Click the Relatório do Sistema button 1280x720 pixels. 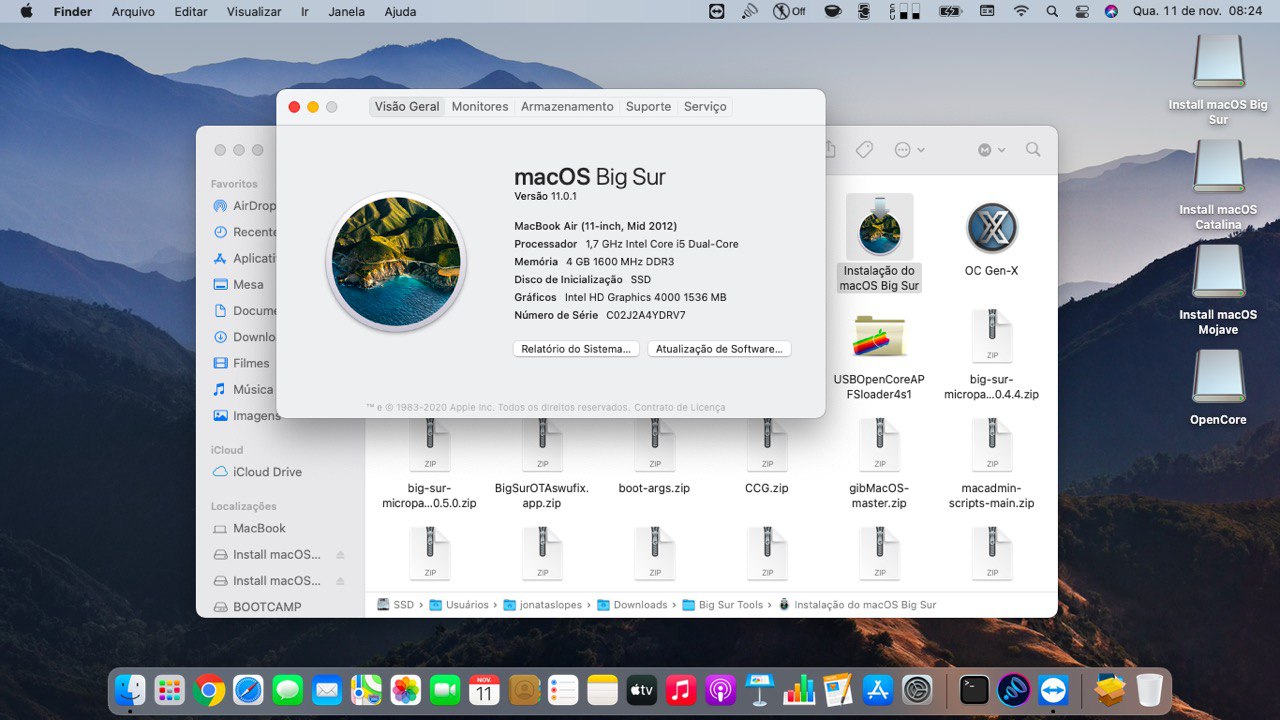point(576,349)
